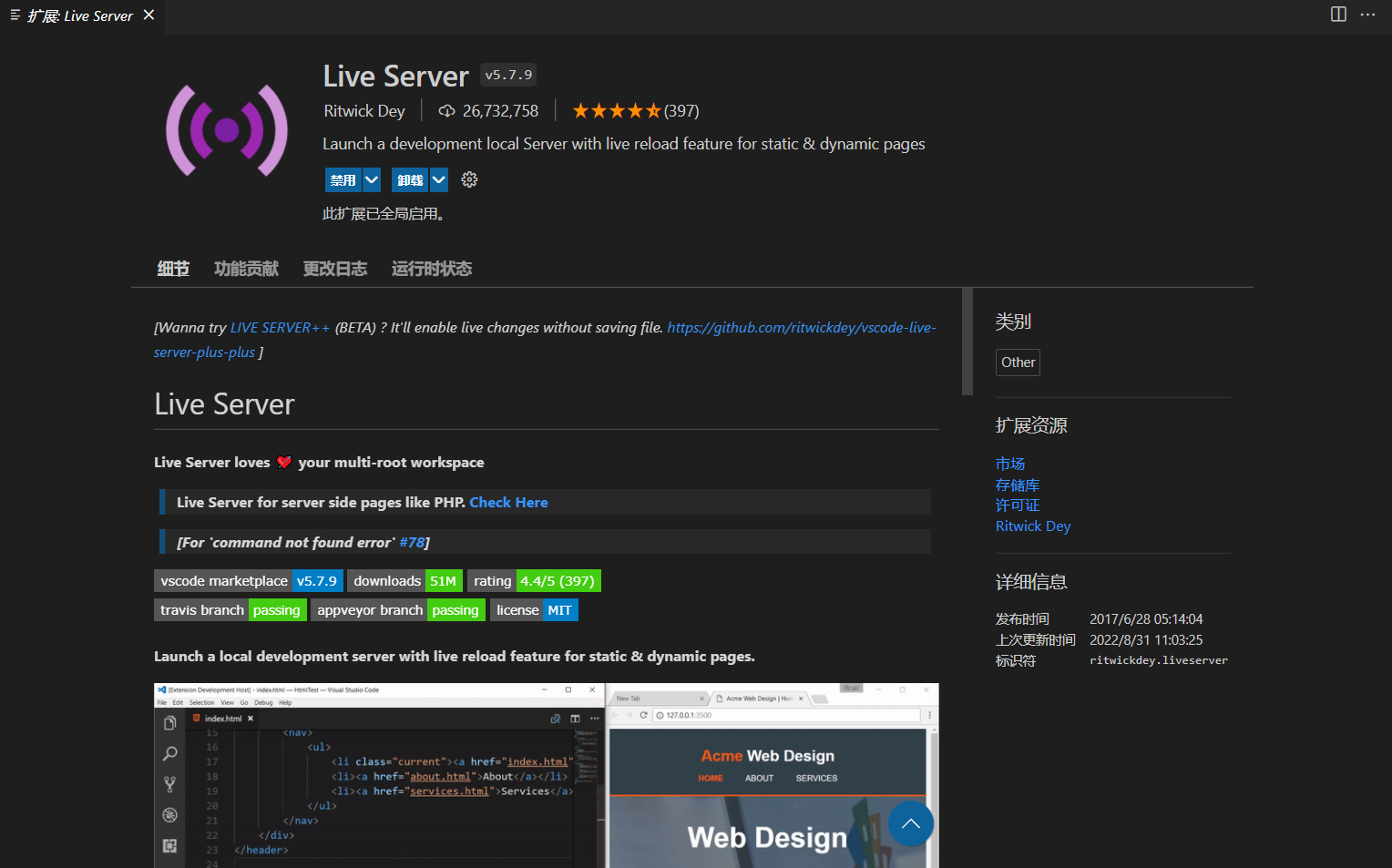
Task: Expand the 卸载 dropdown arrow
Action: tap(439, 180)
